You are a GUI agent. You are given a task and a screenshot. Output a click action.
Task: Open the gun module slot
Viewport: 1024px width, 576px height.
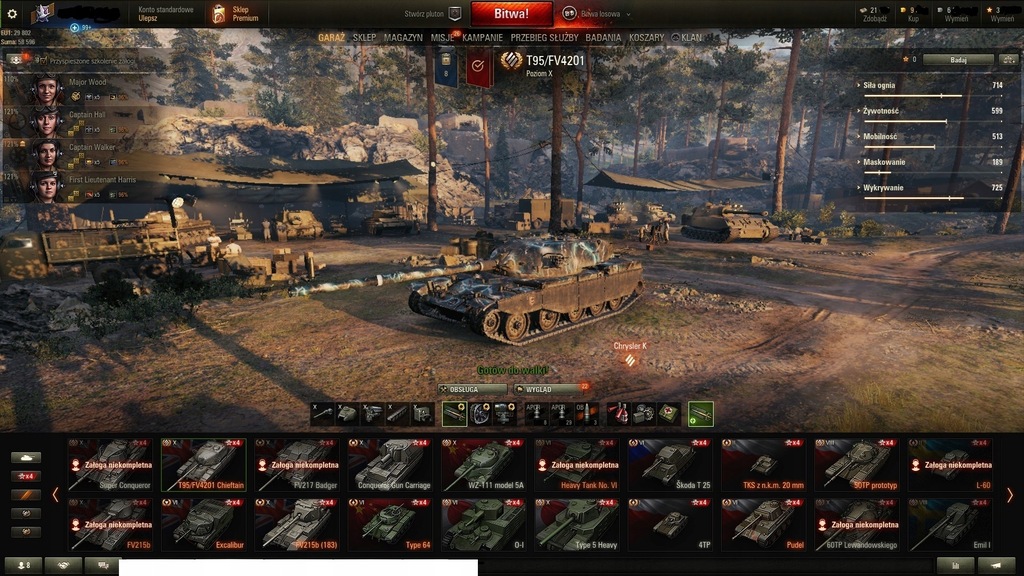(322, 413)
